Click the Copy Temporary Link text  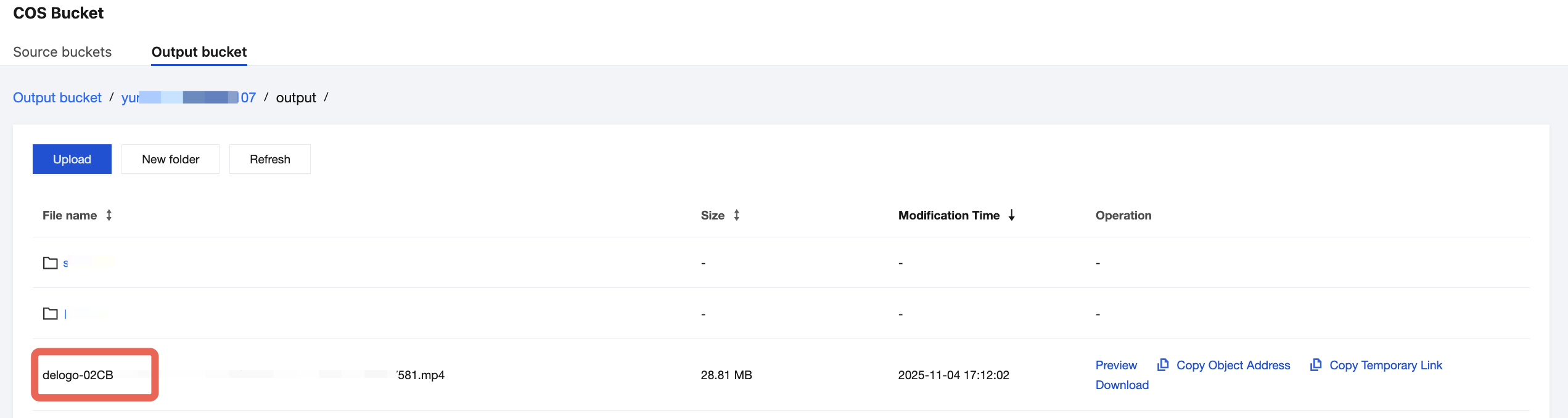1385,365
